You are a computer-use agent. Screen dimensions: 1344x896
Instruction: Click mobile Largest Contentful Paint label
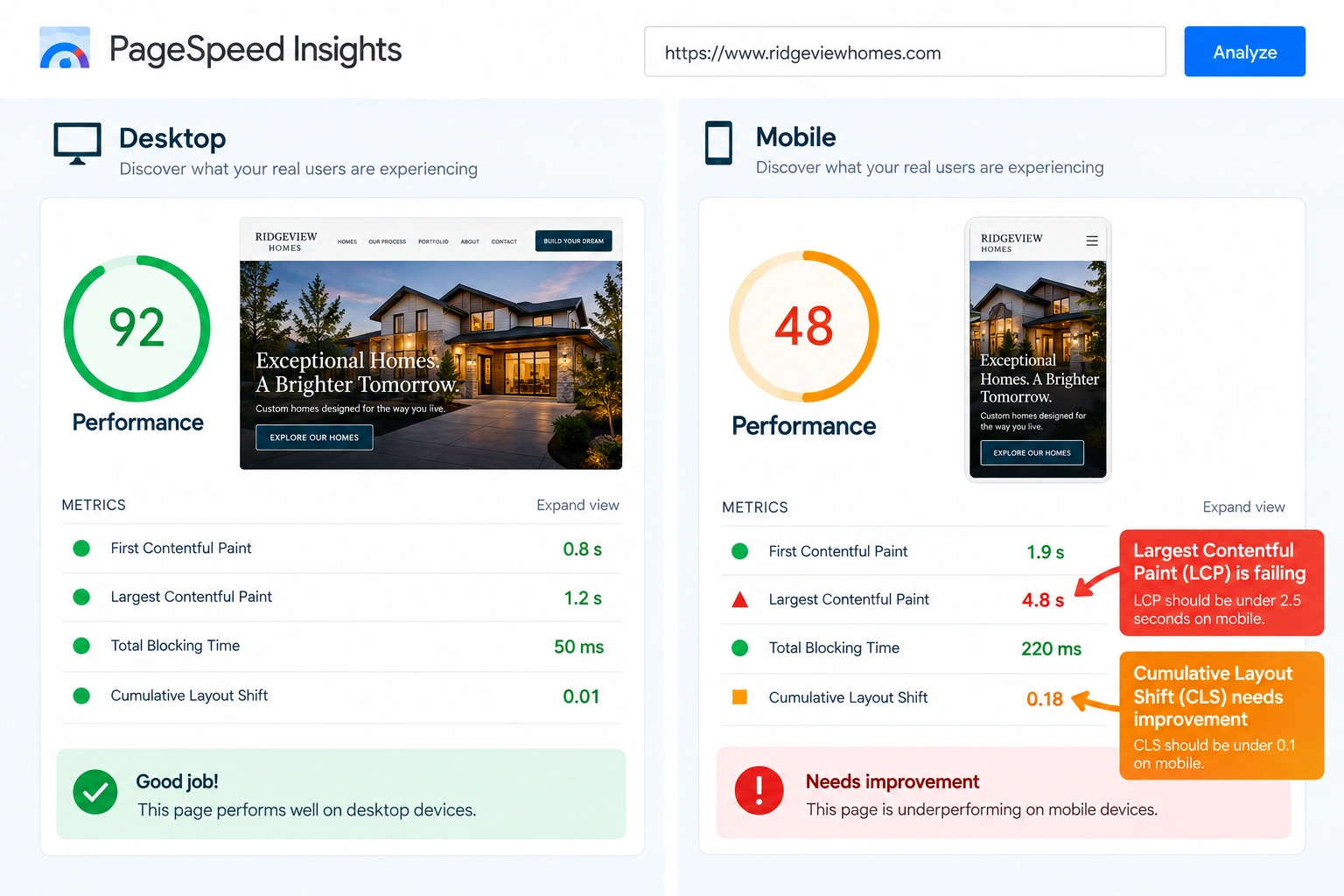point(849,599)
